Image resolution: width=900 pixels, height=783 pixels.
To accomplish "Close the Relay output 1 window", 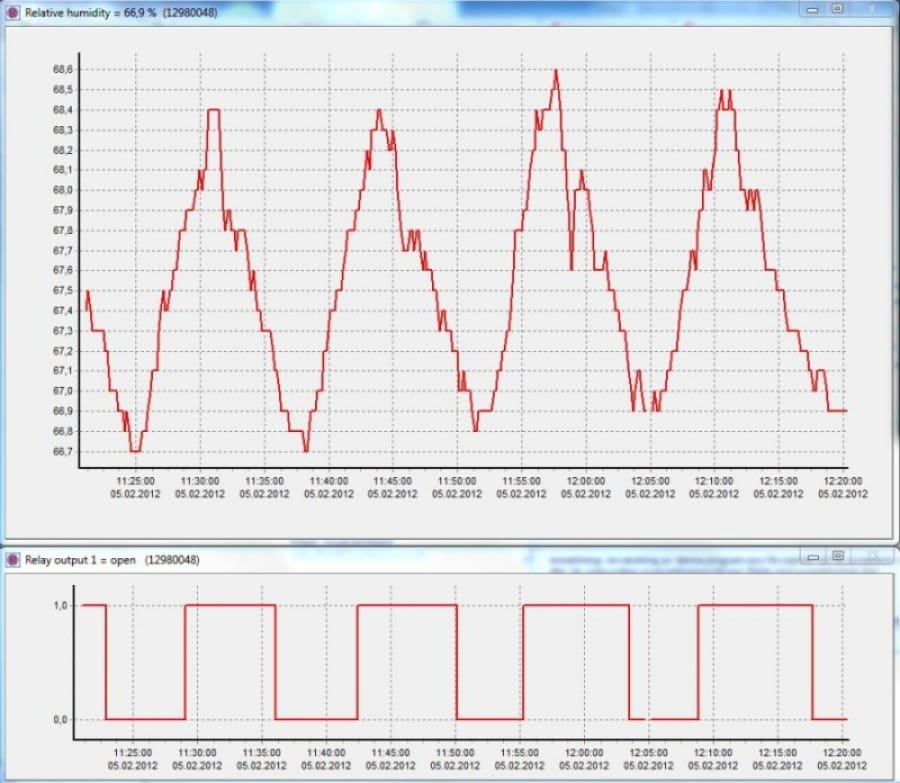I will [872, 555].
